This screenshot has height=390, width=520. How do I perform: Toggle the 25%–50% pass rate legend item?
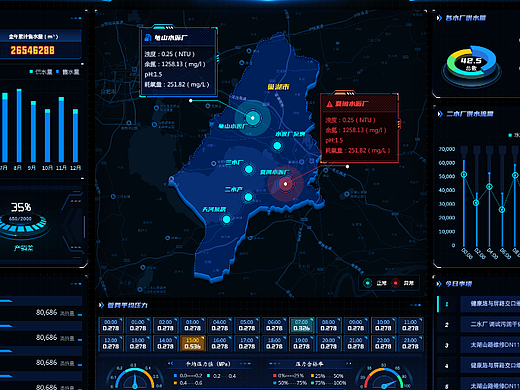(x=327, y=376)
